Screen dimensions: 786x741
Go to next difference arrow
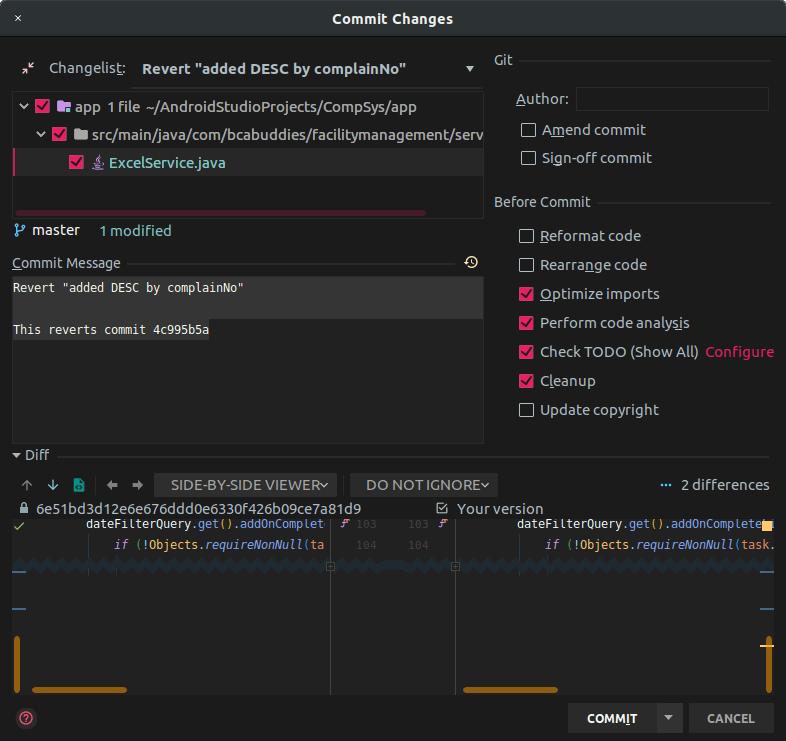pyautogui.click(x=53, y=485)
